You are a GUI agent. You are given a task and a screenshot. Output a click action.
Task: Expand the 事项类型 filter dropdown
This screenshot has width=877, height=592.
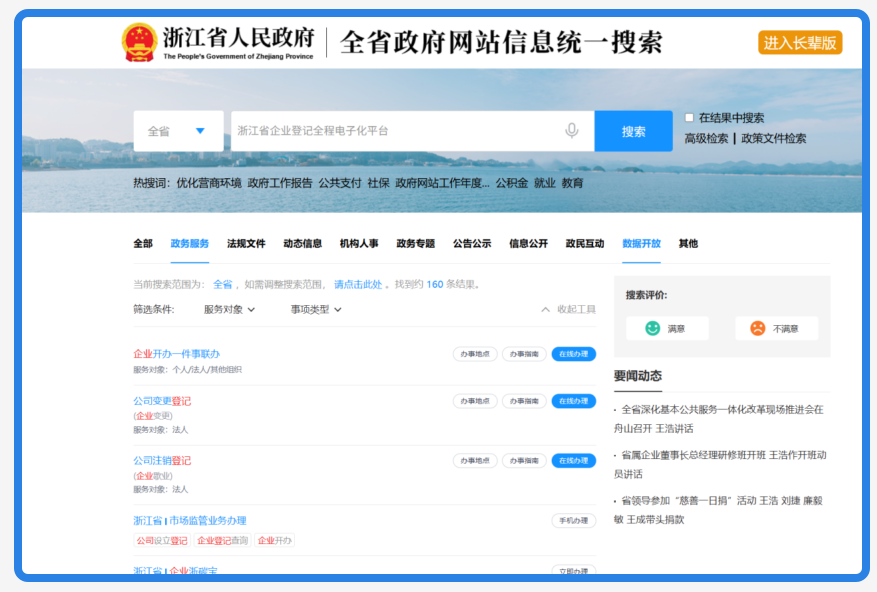click(316, 309)
